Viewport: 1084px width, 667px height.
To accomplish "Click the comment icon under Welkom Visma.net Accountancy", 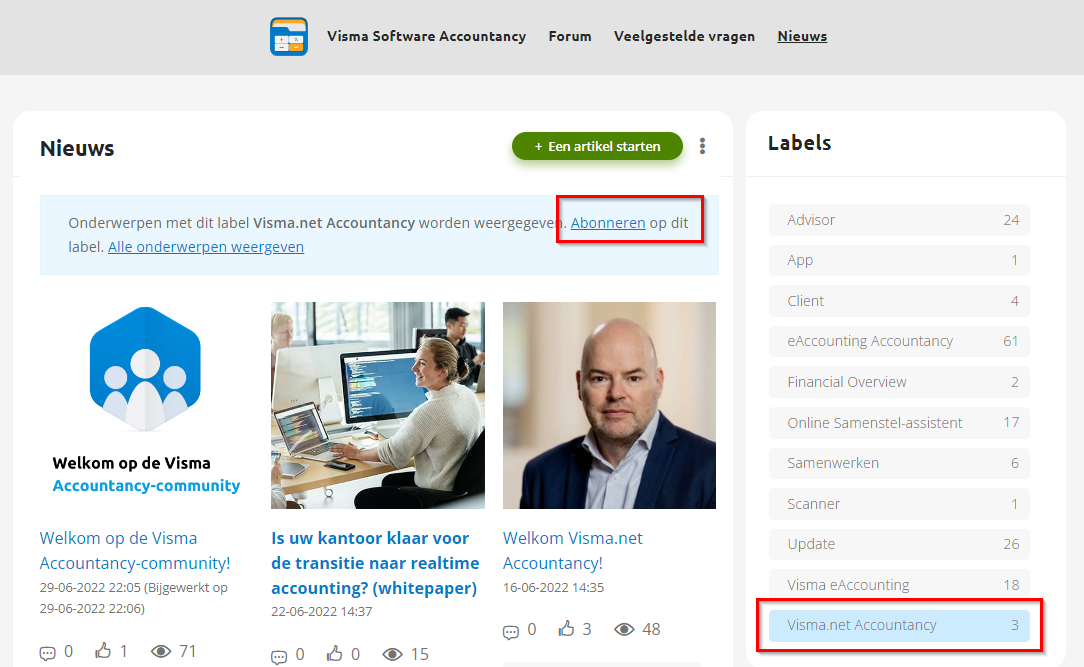I will point(509,628).
